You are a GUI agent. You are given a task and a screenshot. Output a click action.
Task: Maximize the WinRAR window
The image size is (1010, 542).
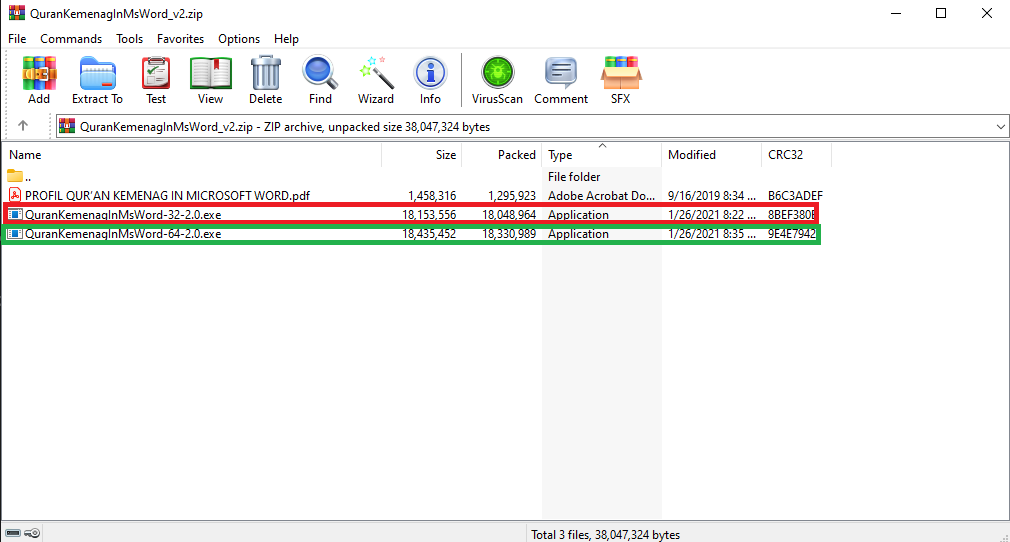point(941,13)
